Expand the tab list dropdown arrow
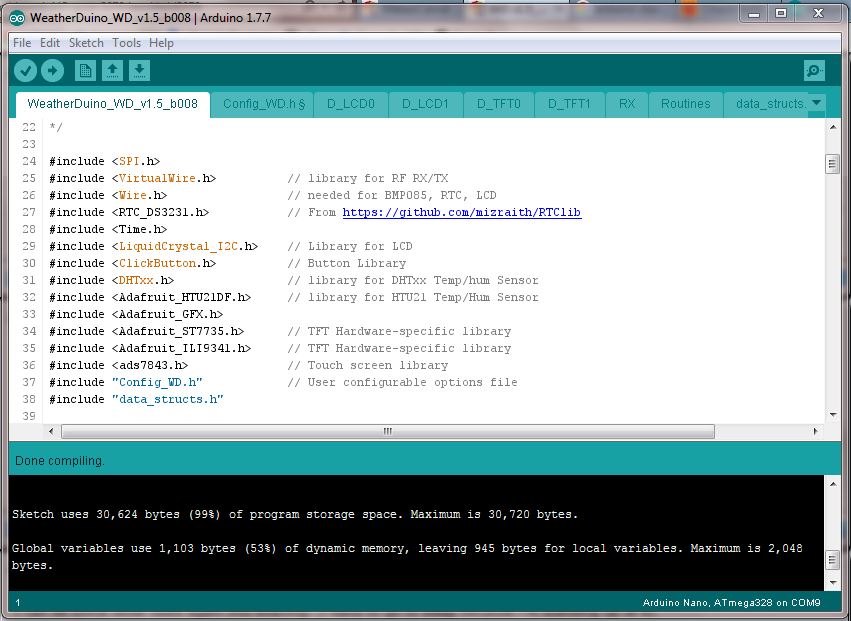Image resolution: width=851 pixels, height=621 pixels. (x=816, y=103)
